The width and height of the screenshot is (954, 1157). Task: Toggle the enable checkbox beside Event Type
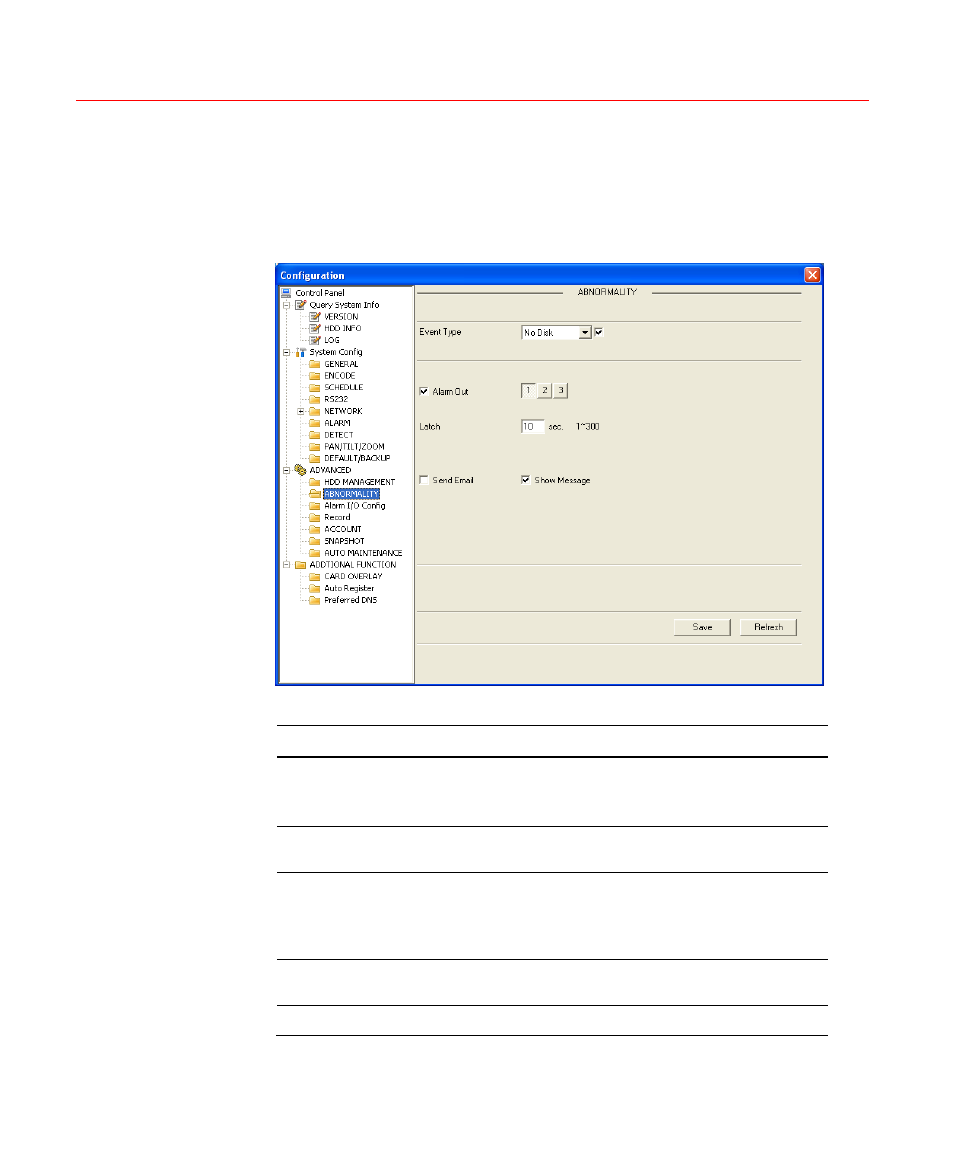[x=599, y=332]
